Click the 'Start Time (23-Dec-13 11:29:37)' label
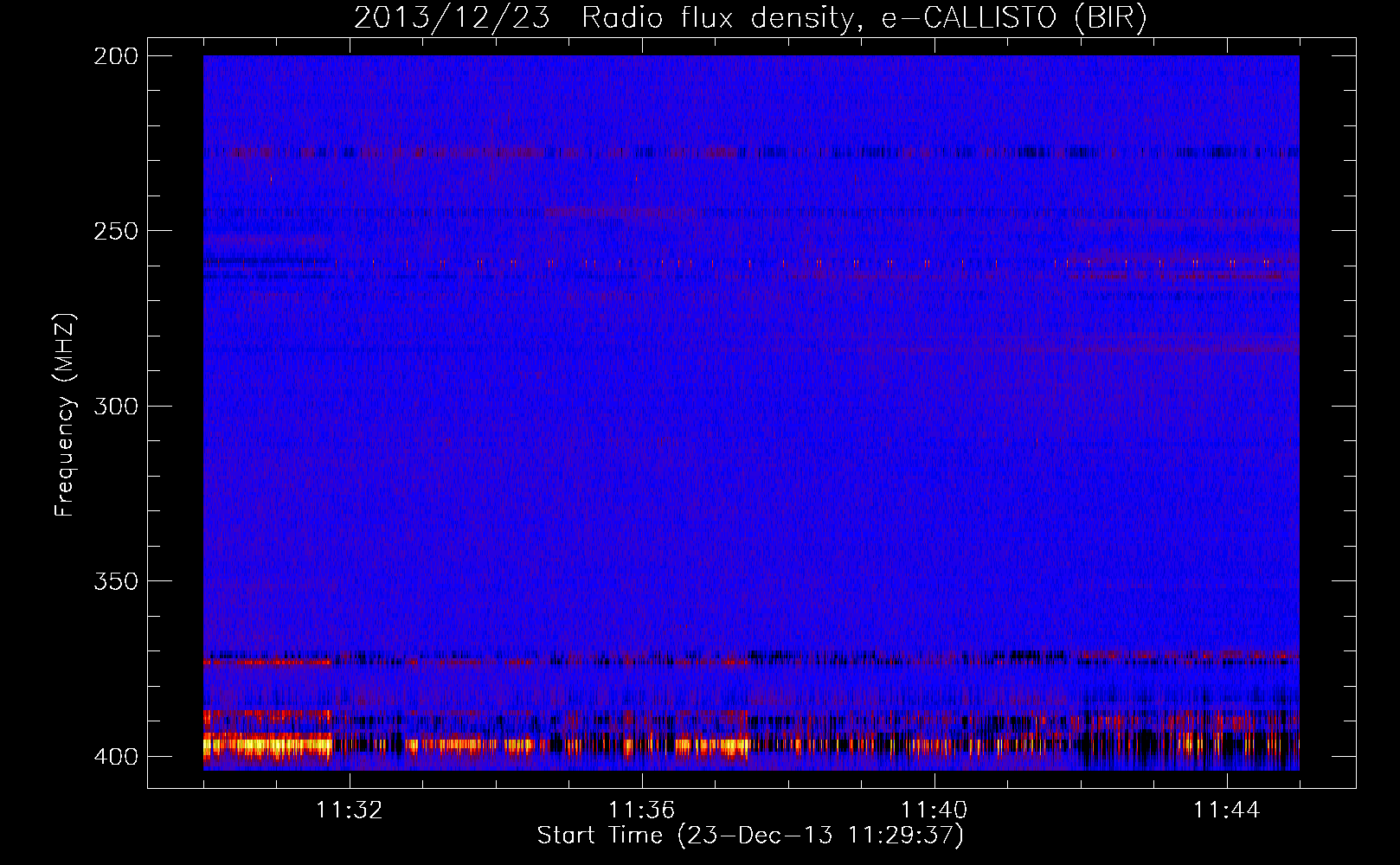The image size is (1400, 865). point(750,836)
